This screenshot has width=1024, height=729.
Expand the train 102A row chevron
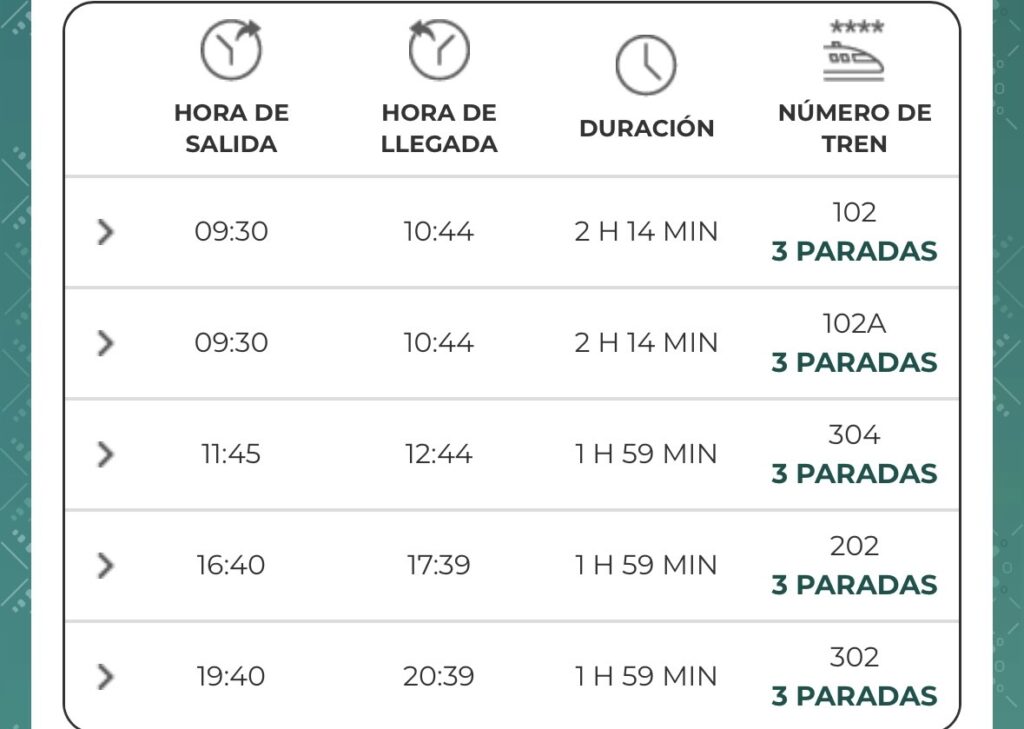point(106,343)
